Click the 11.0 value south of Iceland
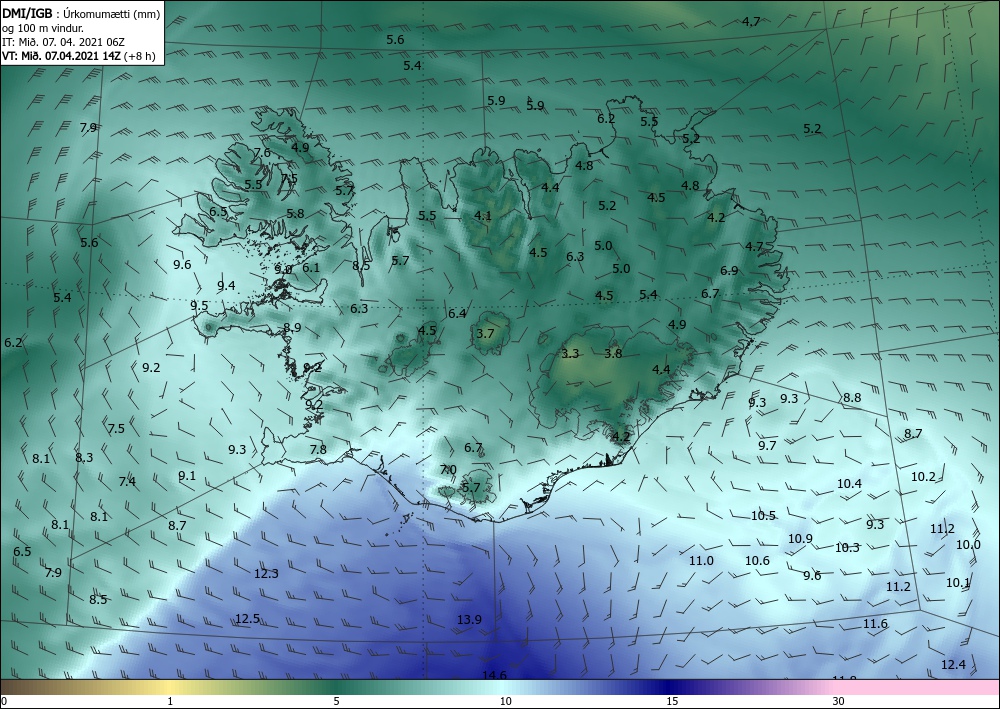This screenshot has width=1000, height=709. pyautogui.click(x=702, y=560)
